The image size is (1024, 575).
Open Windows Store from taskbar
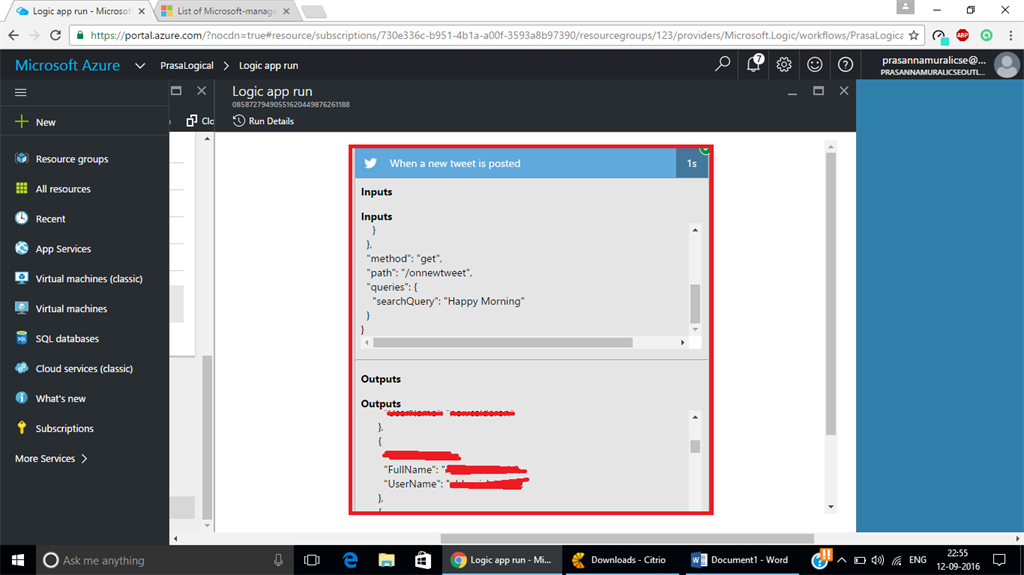[423, 560]
